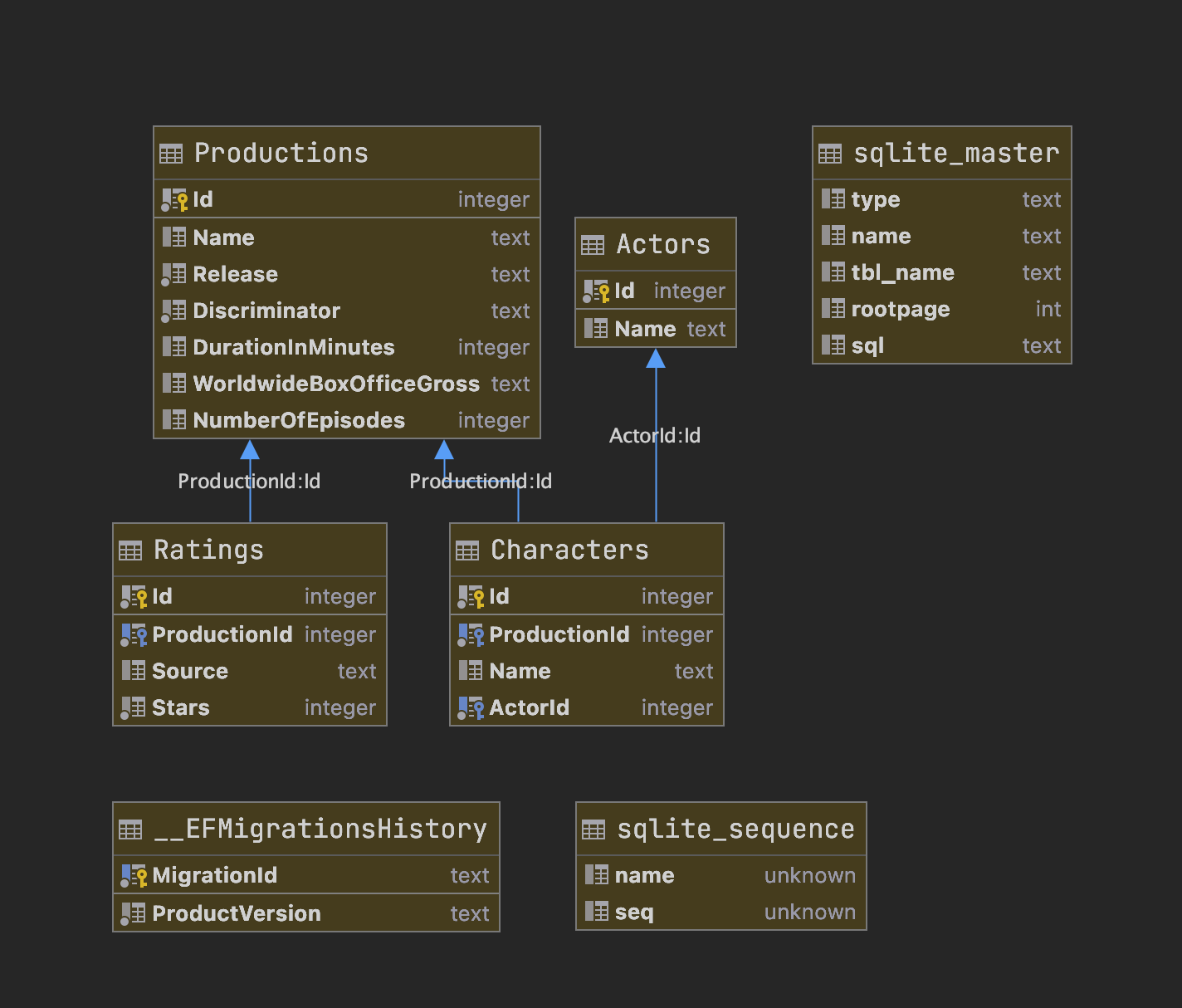Click the column icon beside Actors Name

tap(596, 329)
